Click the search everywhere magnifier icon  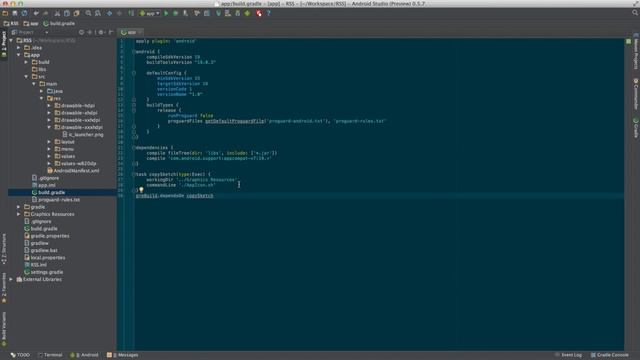pyautogui.click(x=635, y=13)
